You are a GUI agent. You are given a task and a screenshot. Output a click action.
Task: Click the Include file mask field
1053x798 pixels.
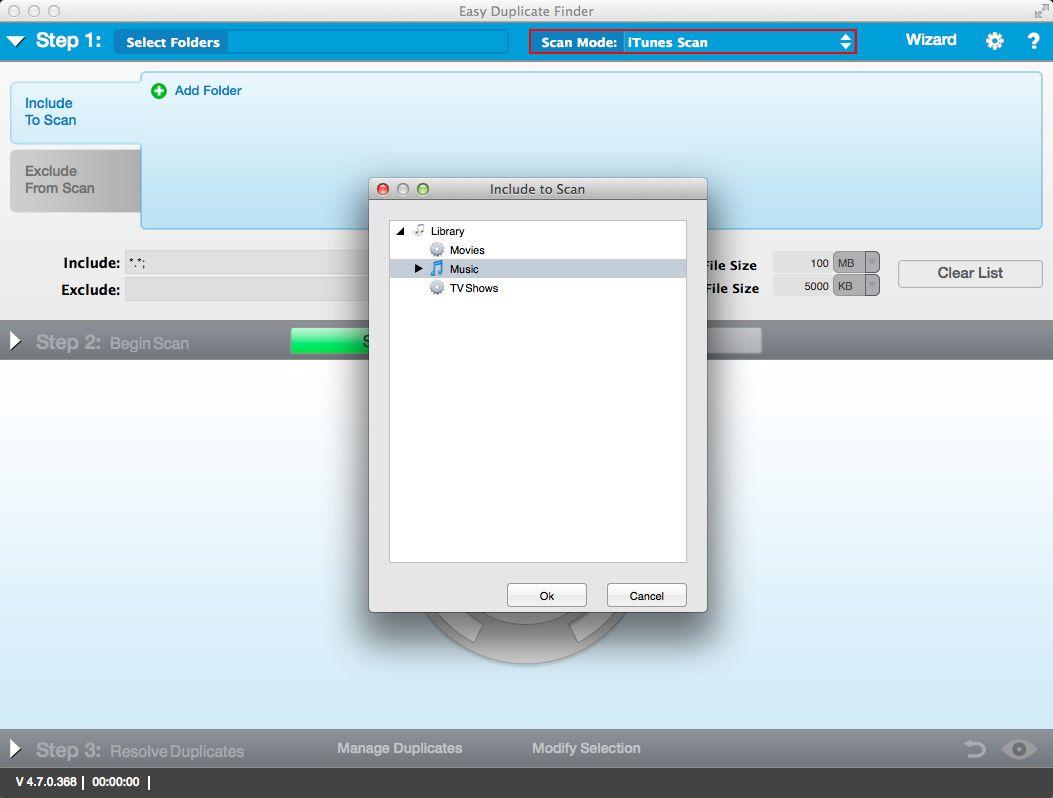(245, 263)
